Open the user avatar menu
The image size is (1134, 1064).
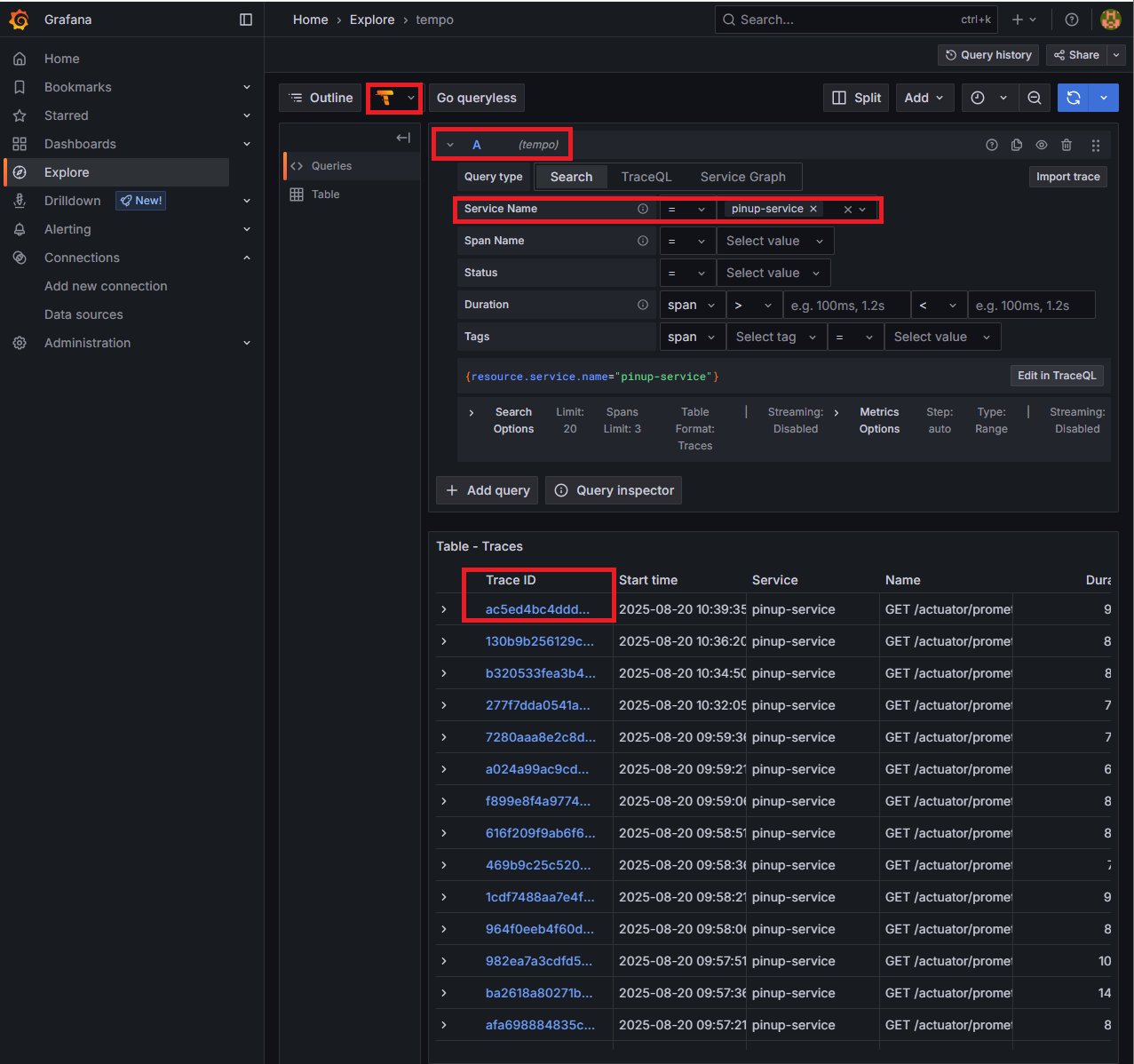pyautogui.click(x=1110, y=20)
